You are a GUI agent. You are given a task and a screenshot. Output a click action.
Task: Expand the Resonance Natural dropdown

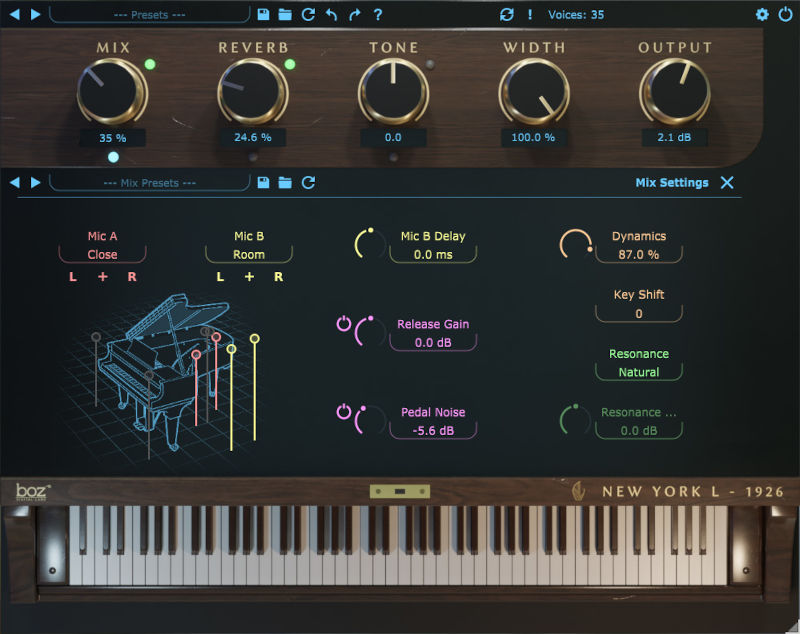(638, 372)
